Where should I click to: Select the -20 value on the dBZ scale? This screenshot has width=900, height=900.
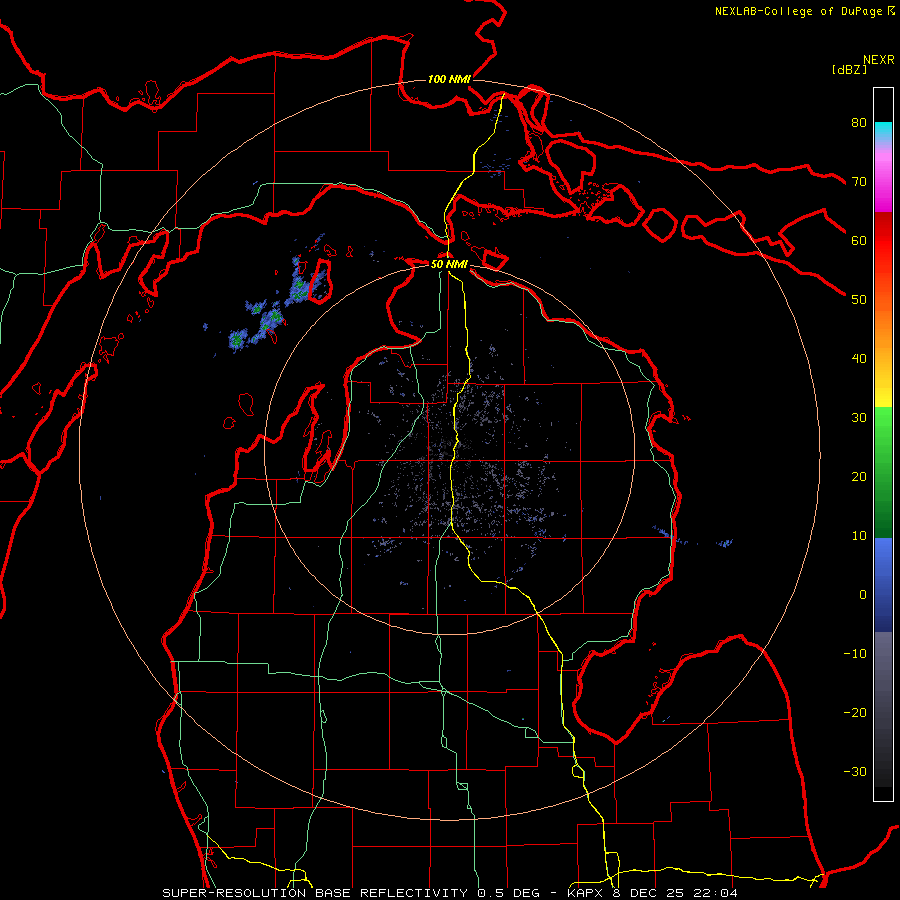[855, 712]
